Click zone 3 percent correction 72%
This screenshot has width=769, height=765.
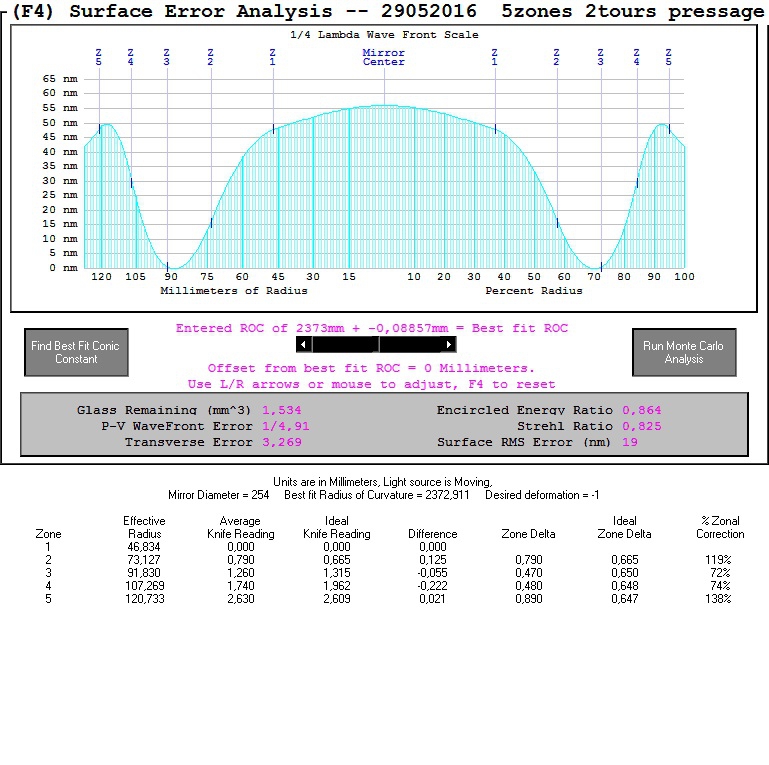(x=720, y=573)
